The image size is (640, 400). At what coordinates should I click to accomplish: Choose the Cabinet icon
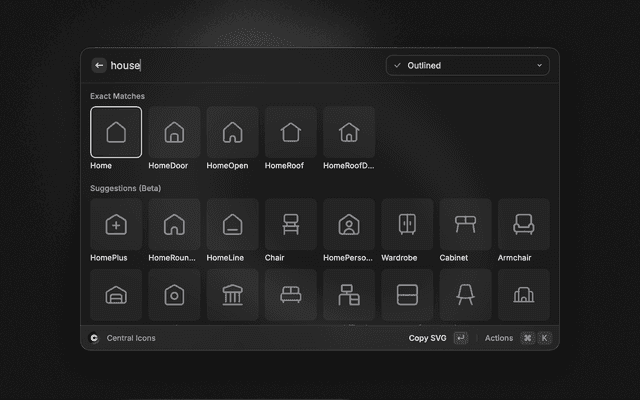[x=465, y=224]
